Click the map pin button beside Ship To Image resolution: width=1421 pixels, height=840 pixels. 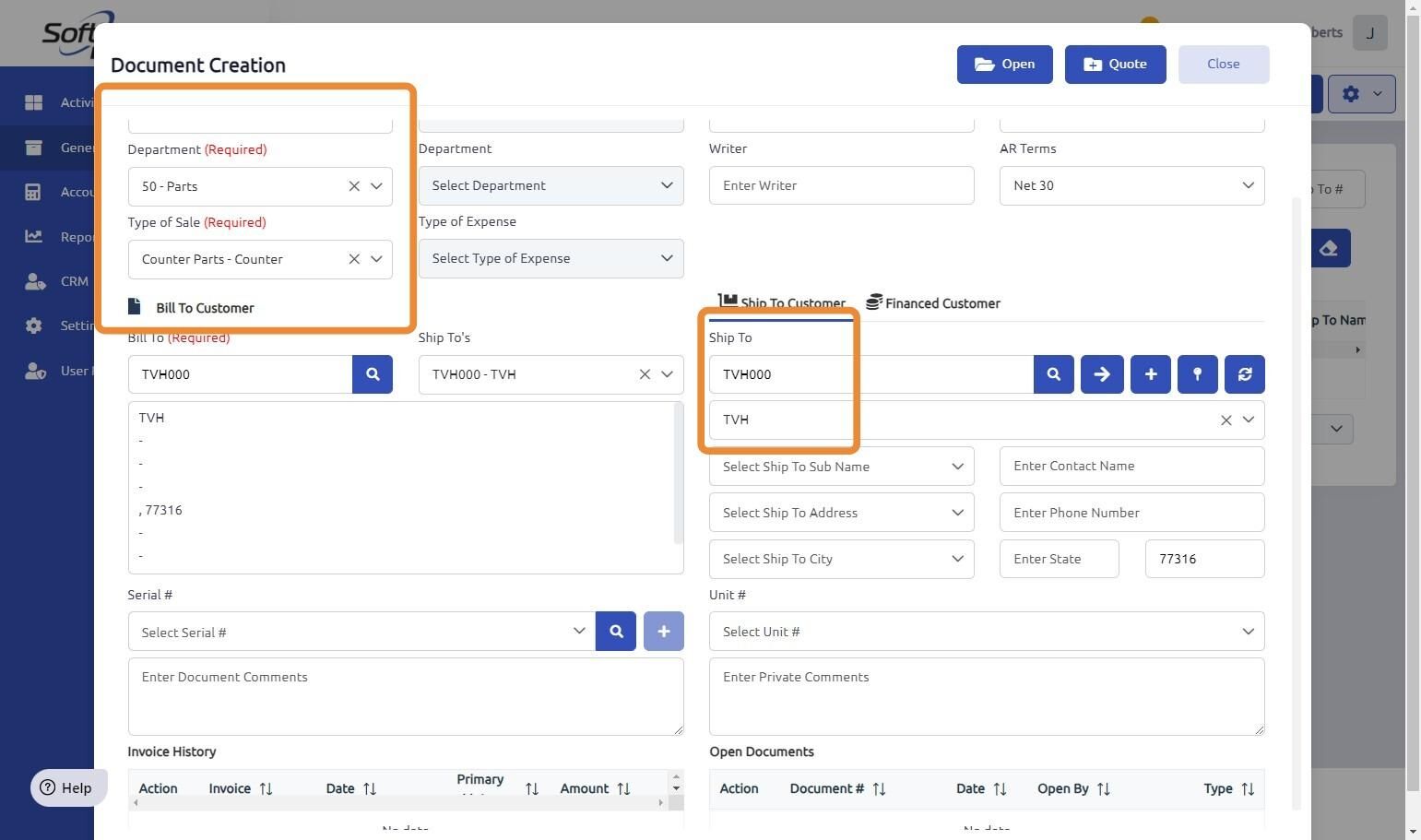(1197, 374)
